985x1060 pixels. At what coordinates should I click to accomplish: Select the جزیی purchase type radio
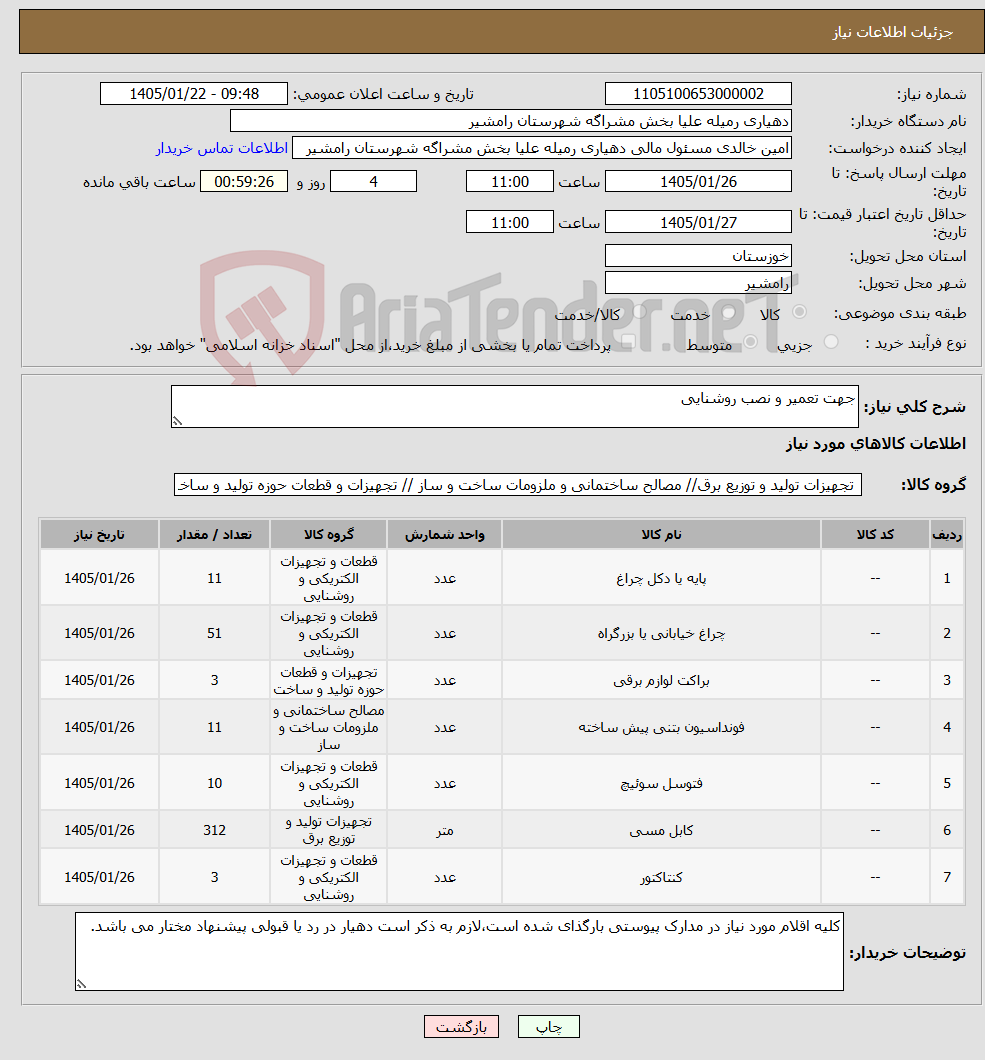pos(831,343)
